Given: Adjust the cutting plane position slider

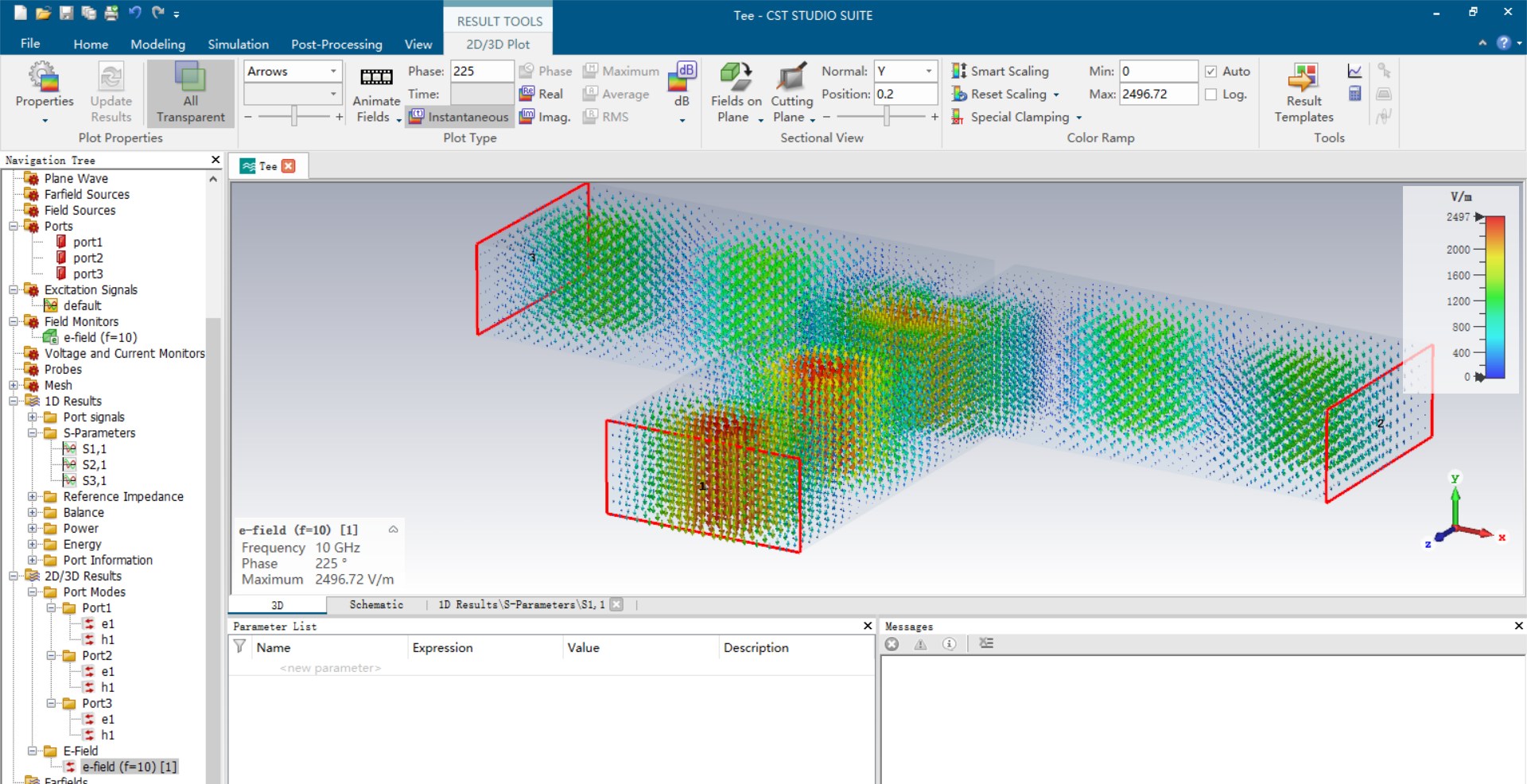Looking at the screenshot, I should (886, 117).
